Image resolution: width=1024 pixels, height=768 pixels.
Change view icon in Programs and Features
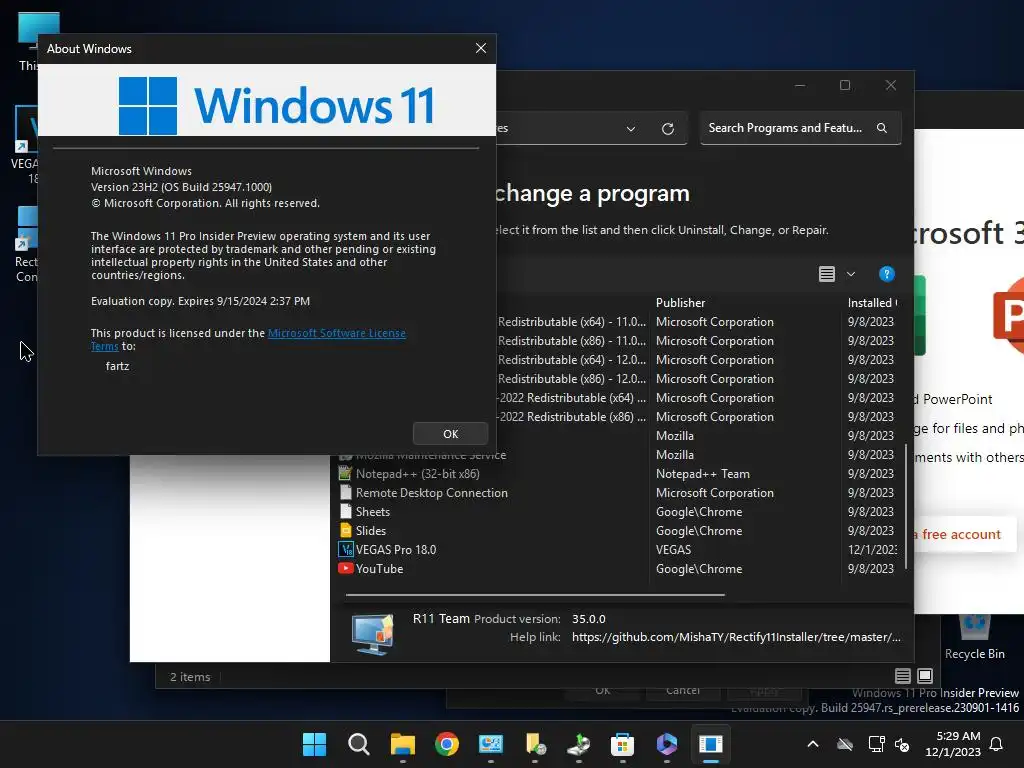click(827, 274)
